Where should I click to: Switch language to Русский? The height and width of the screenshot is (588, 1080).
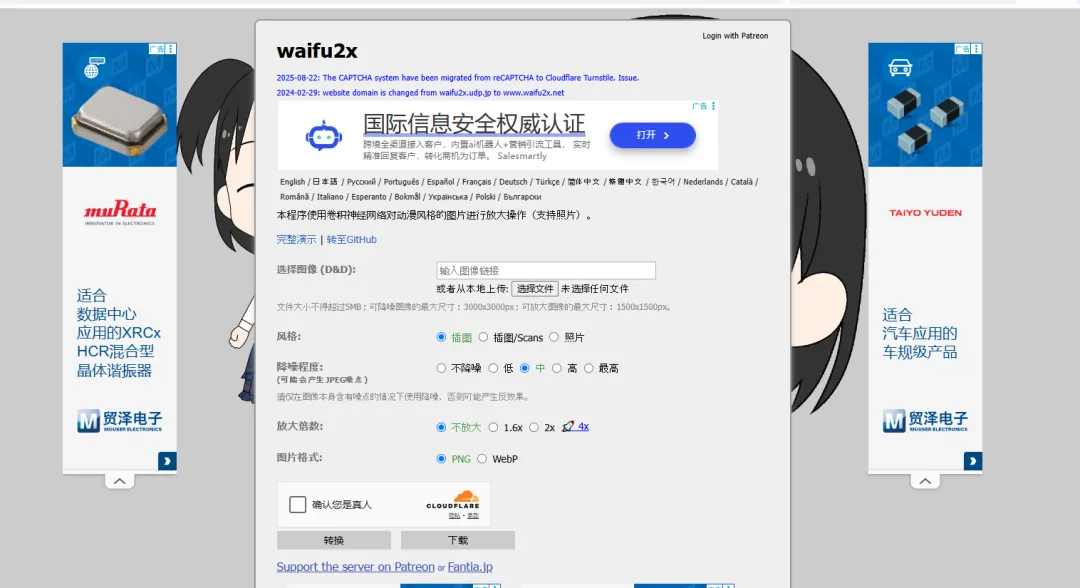click(361, 182)
